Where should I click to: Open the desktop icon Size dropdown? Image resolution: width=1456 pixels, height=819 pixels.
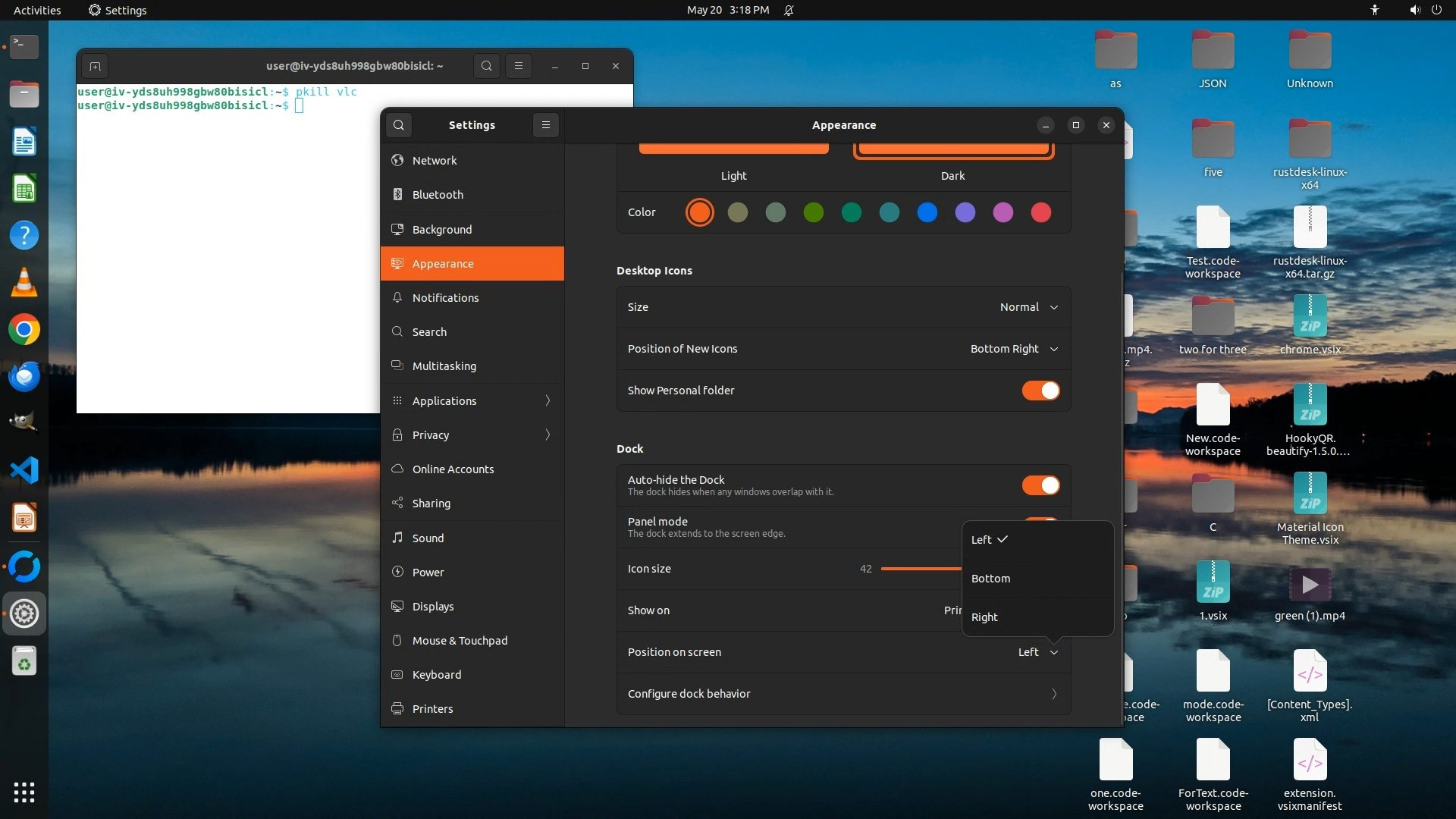point(1028,307)
